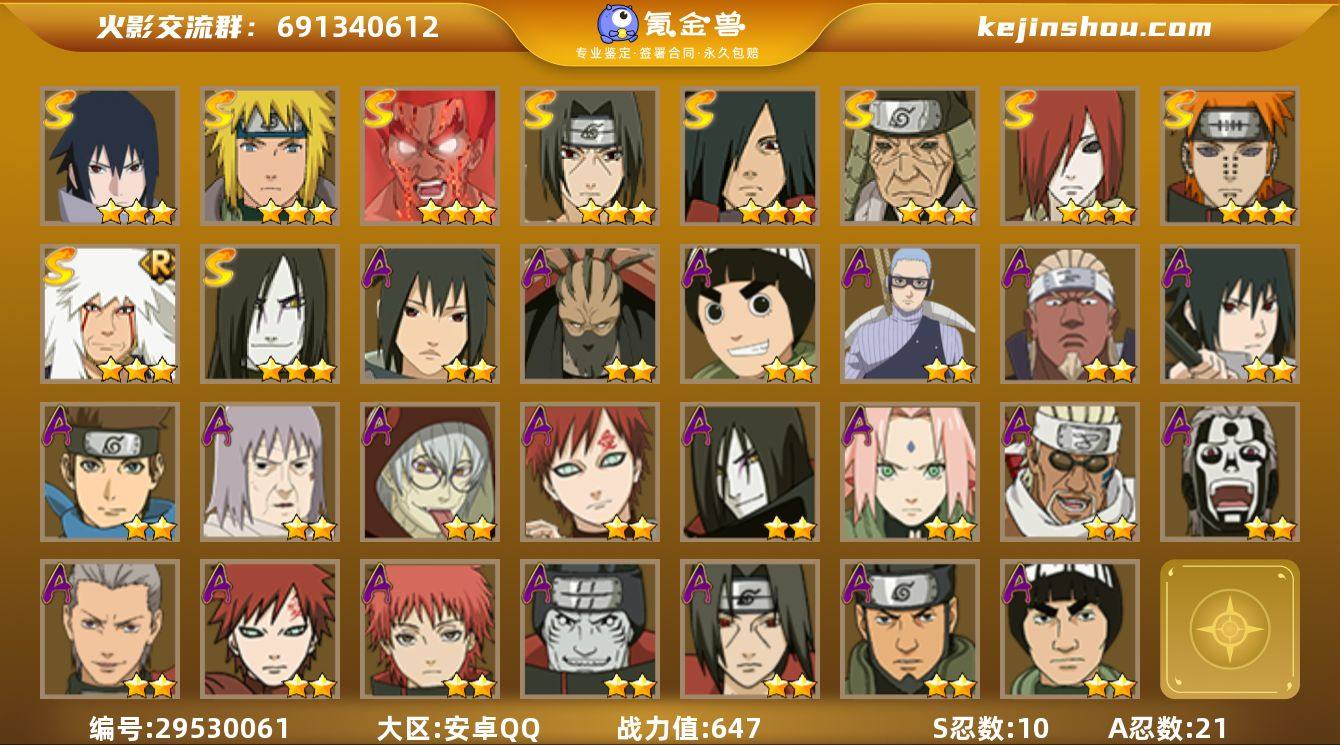Select the white-haired S-rank ninja with R badge
The height and width of the screenshot is (745, 1340).
coord(110,314)
